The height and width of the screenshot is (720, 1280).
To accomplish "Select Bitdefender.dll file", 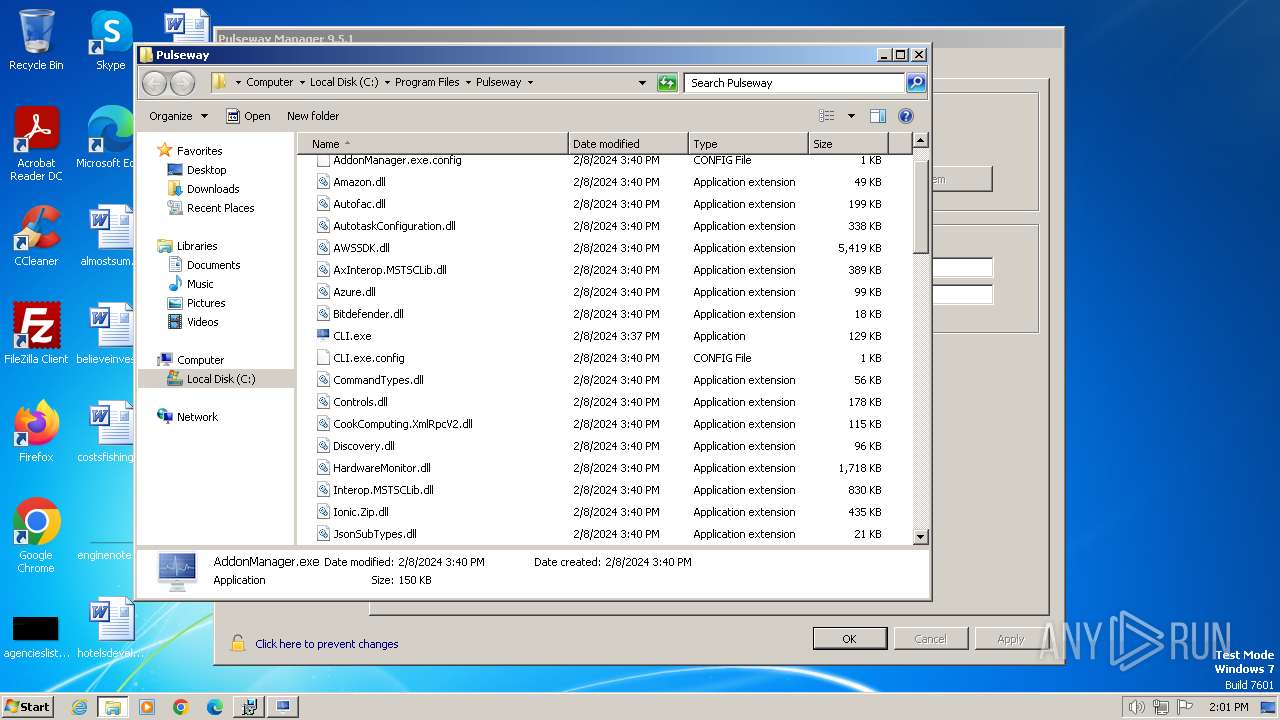I will pyautogui.click(x=368, y=314).
